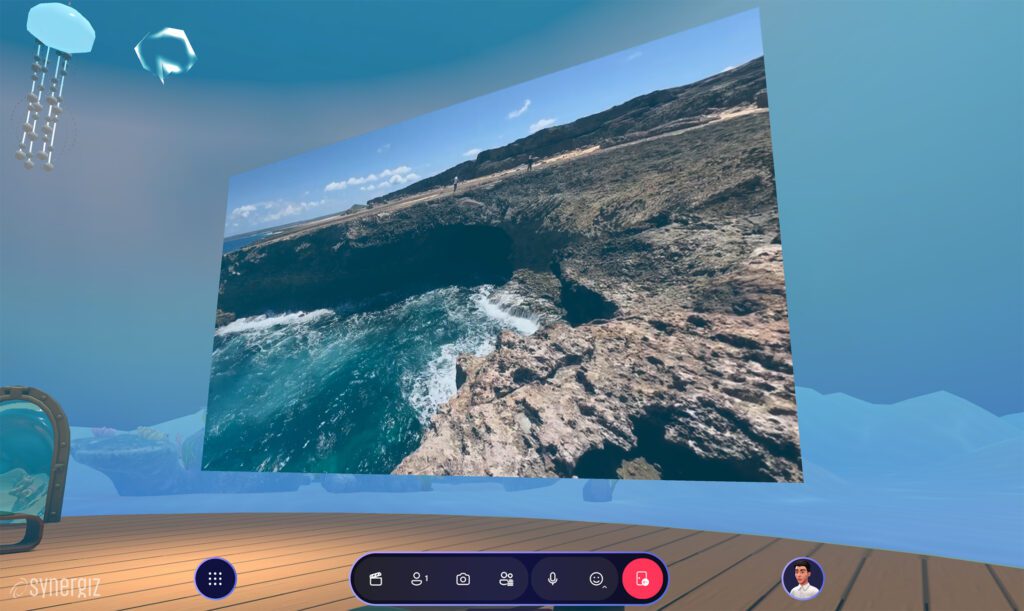Click the hanging jellyfish decoration

coord(52,80)
